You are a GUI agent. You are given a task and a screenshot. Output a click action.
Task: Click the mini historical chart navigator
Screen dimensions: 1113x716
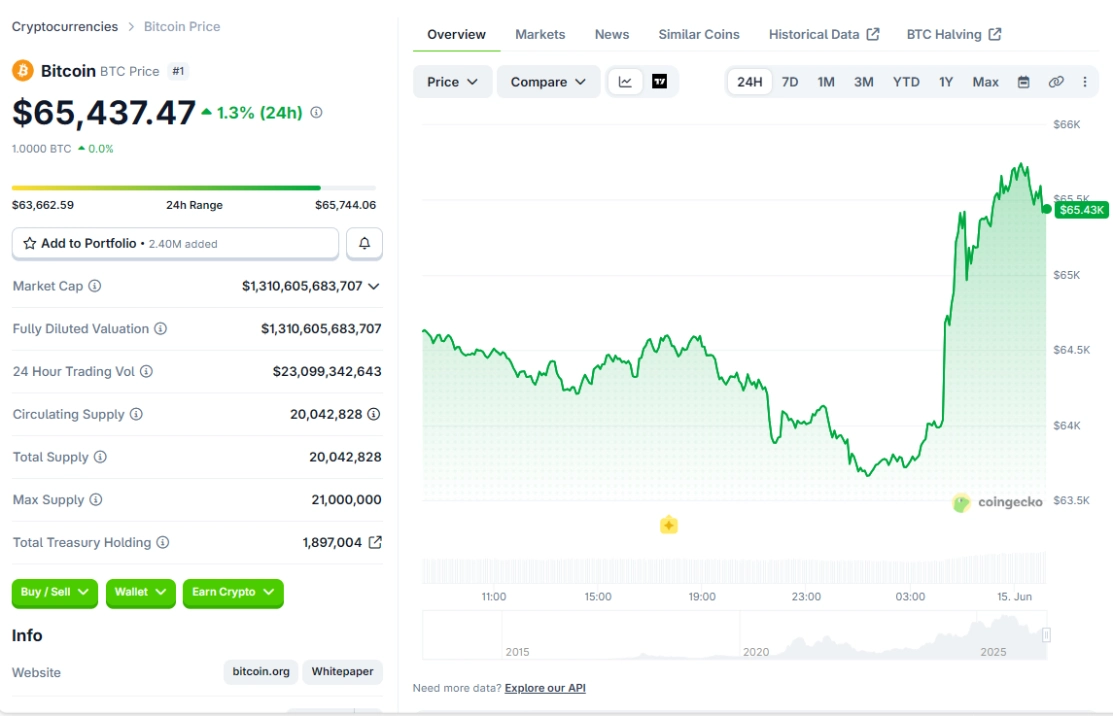point(735,635)
